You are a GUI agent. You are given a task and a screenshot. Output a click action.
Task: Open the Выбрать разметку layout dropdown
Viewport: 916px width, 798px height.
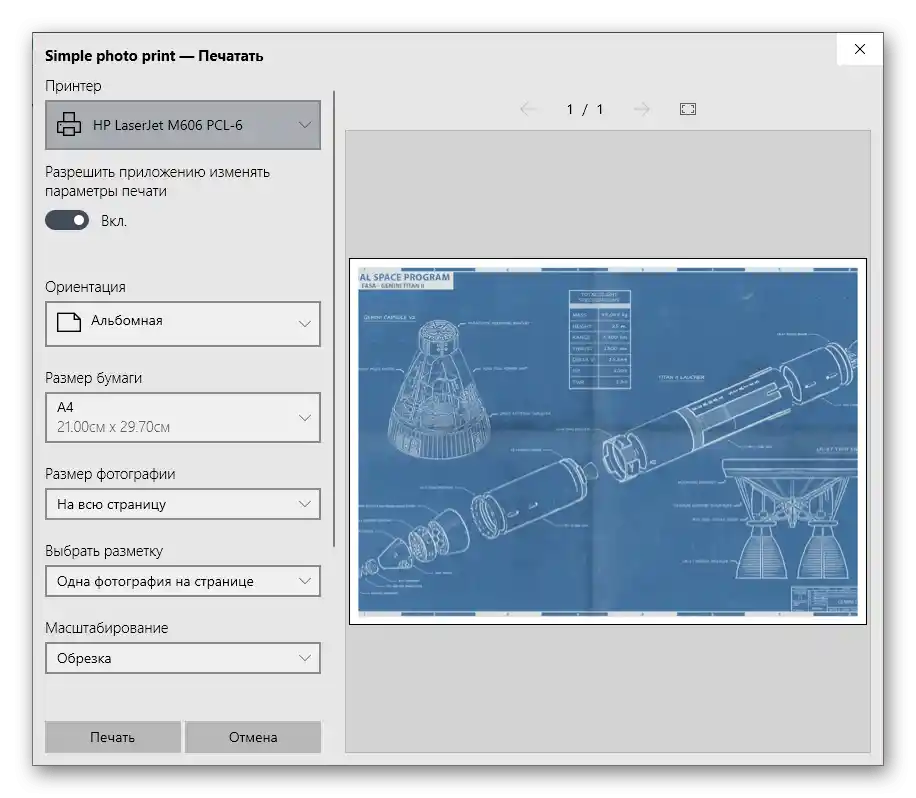pos(183,581)
